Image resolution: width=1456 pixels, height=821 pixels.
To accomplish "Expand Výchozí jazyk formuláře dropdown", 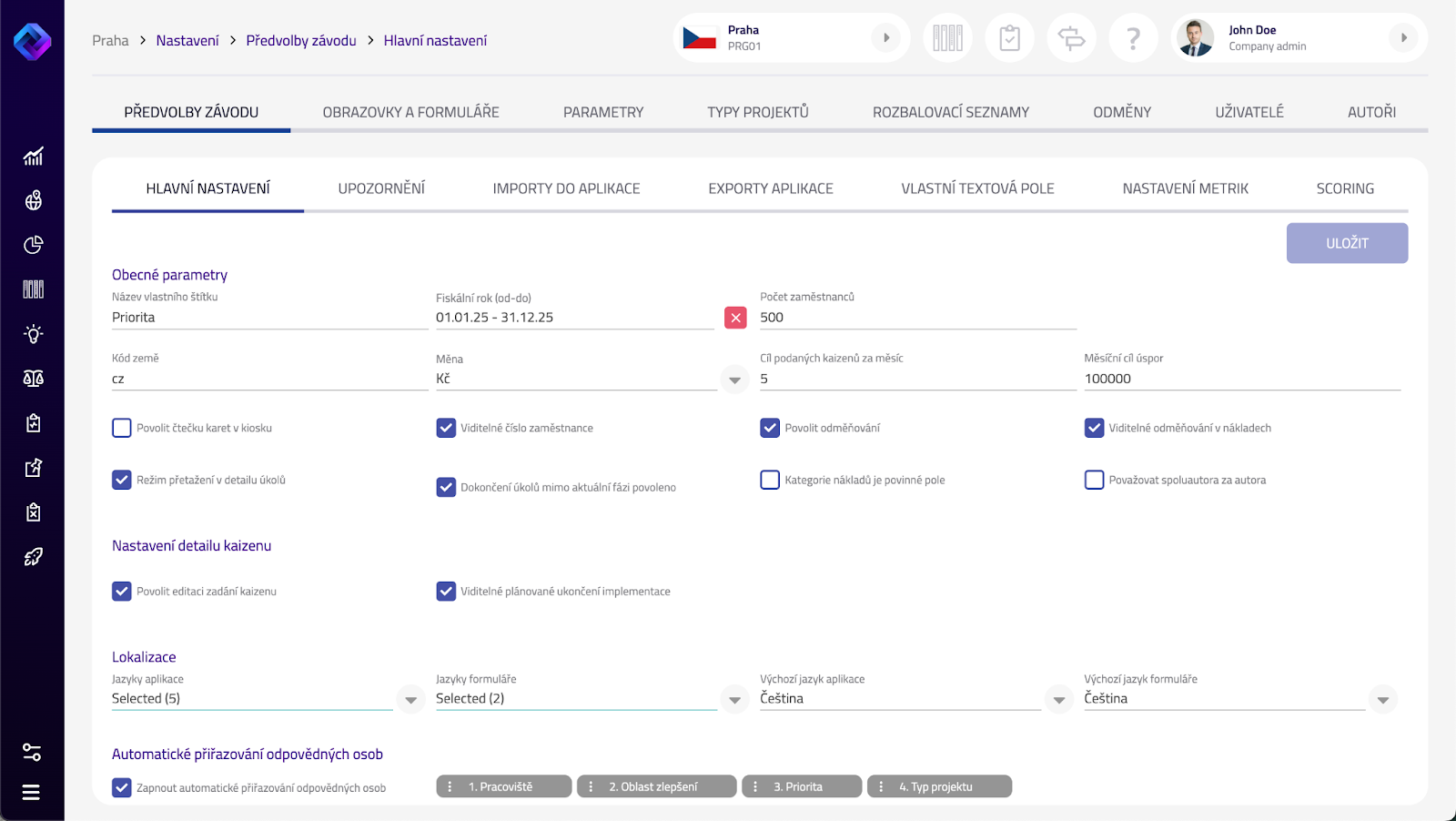I will [1382, 700].
